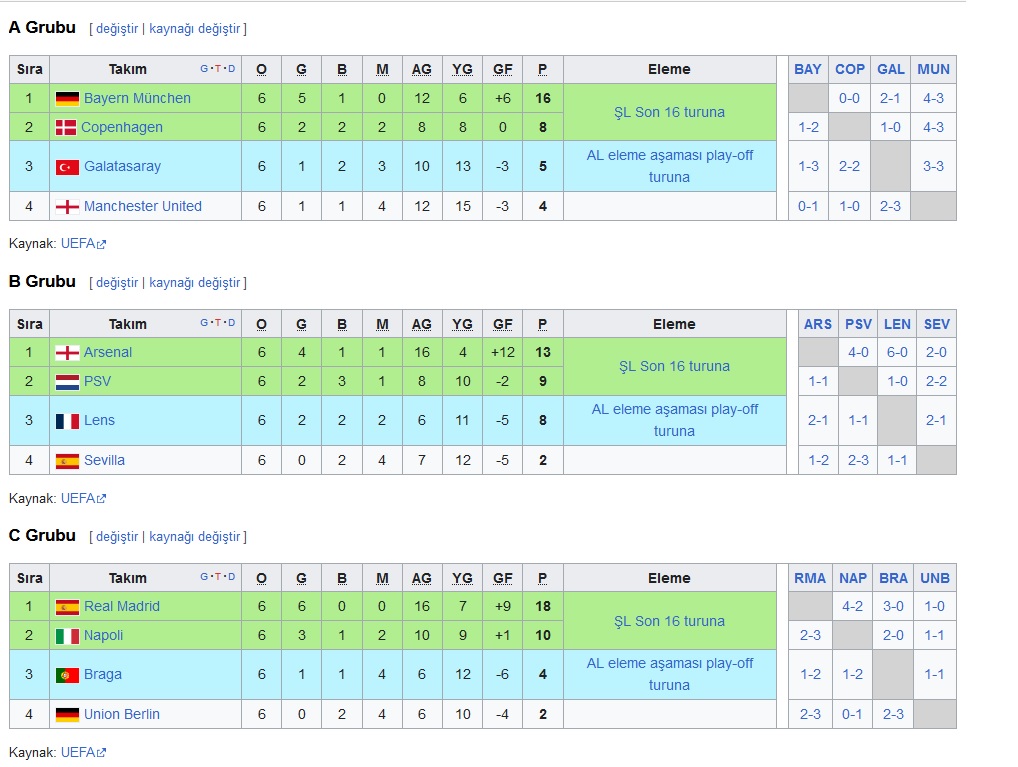Click the Danish flag beside Copenhagen
Image resolution: width=1018 pixels, height=767 pixels.
pyautogui.click(x=66, y=127)
